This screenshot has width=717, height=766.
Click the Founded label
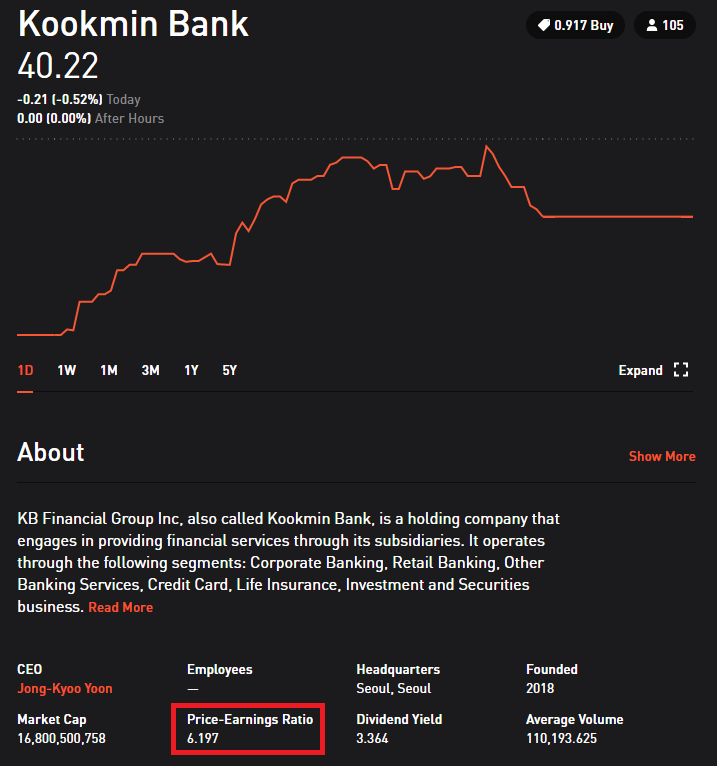pyautogui.click(x=552, y=669)
